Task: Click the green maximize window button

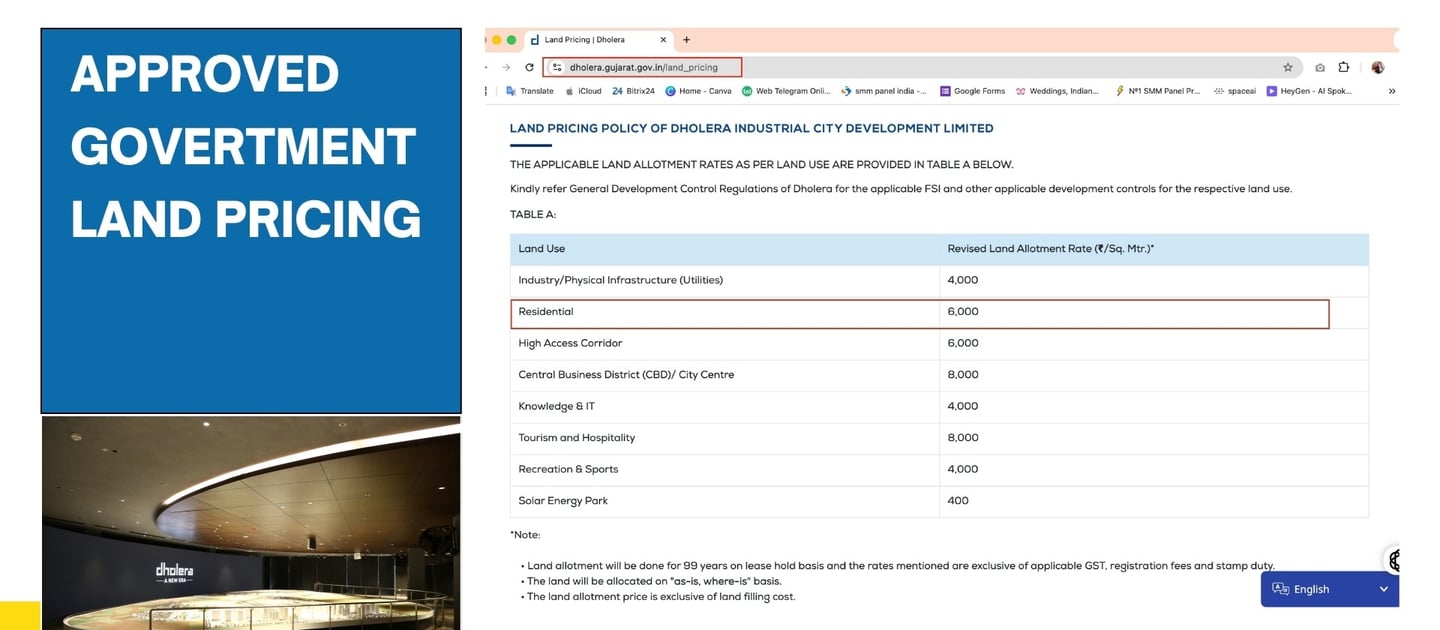Action: pyautogui.click(x=511, y=40)
